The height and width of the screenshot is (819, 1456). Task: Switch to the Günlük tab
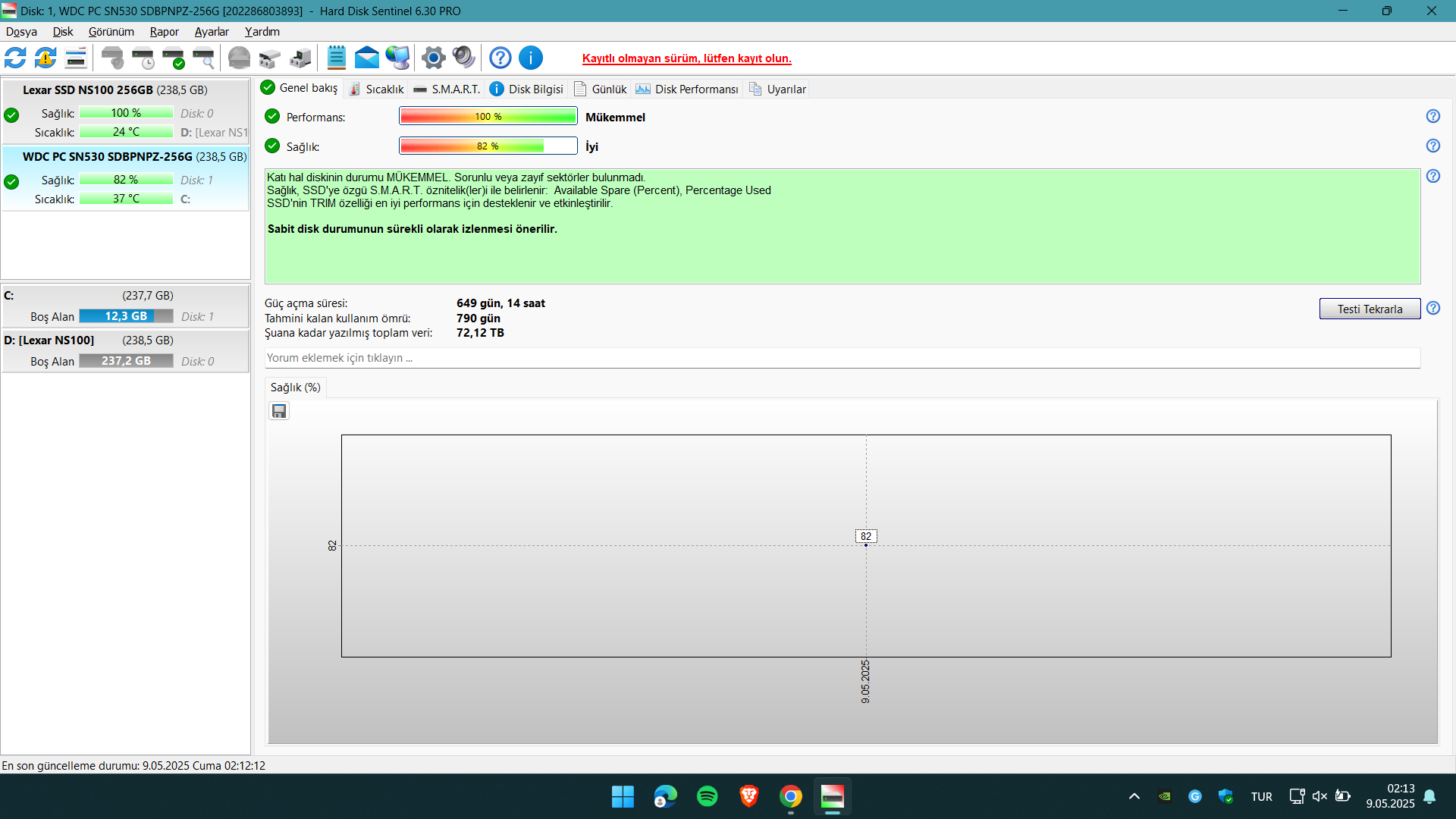coord(601,89)
